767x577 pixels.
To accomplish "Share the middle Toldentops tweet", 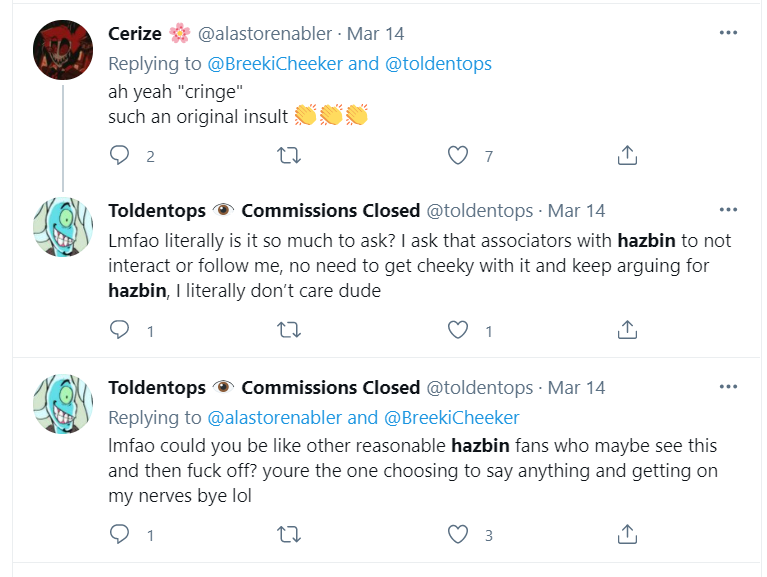I will pos(627,330).
